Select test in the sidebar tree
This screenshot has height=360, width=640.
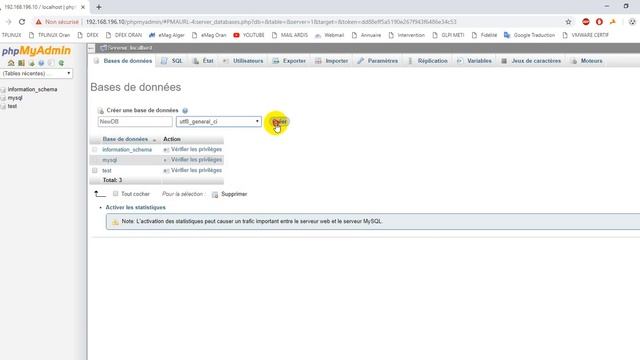point(12,106)
